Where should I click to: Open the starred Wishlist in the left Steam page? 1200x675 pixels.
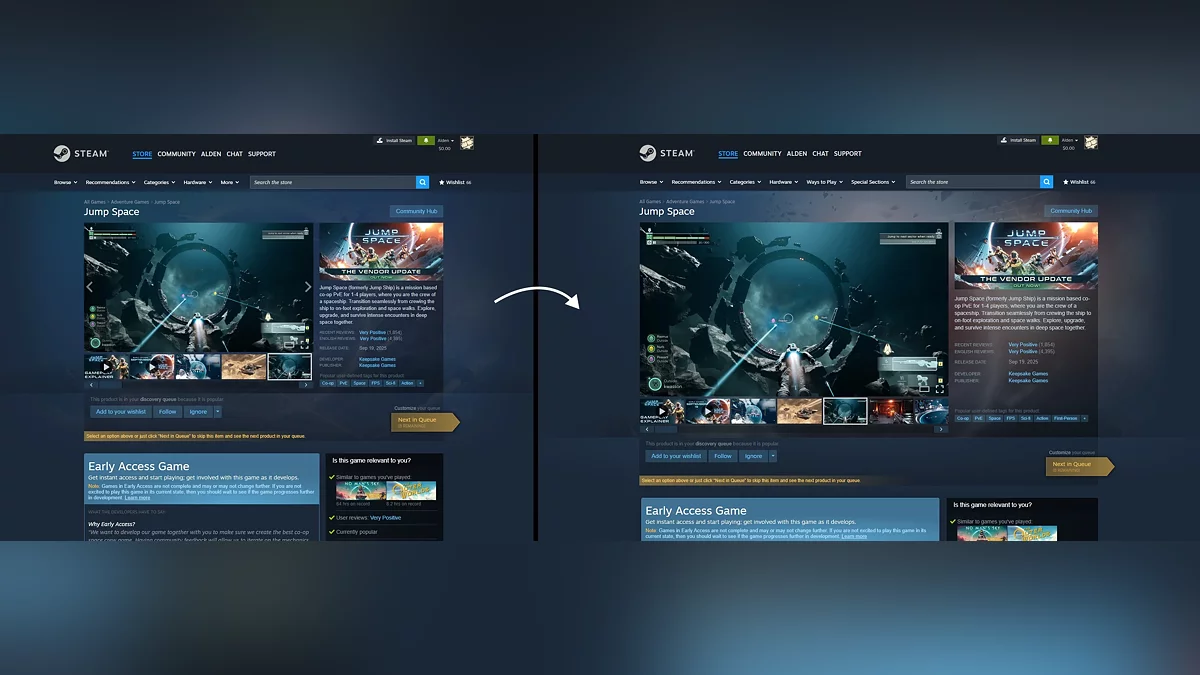(455, 182)
